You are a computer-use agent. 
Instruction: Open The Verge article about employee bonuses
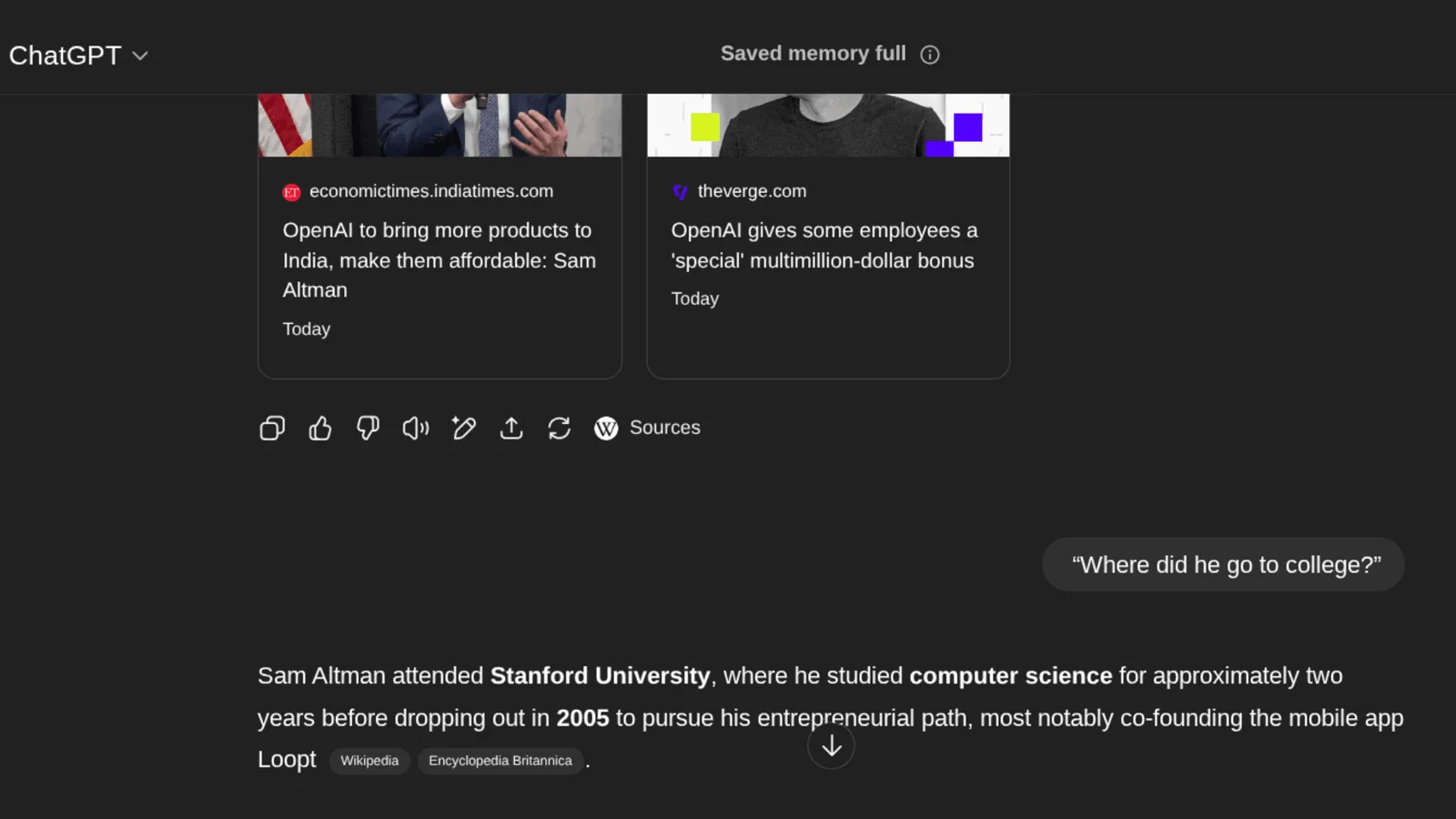point(824,246)
